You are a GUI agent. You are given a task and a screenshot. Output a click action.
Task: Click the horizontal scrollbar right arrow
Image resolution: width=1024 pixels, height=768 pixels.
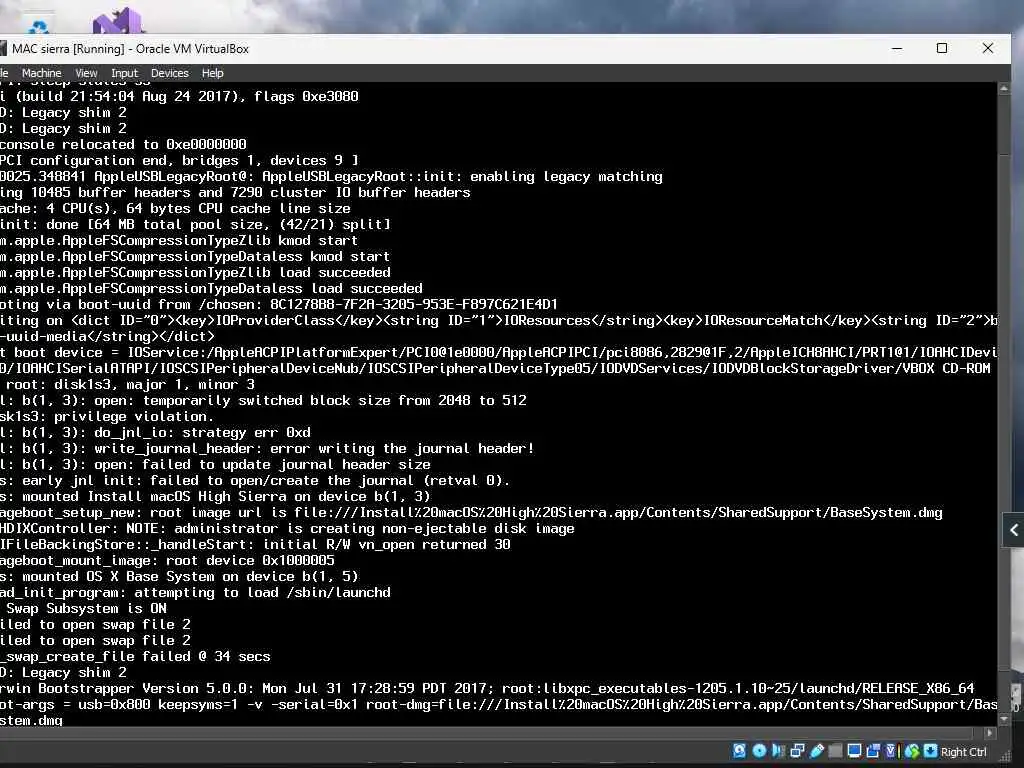pos(989,733)
